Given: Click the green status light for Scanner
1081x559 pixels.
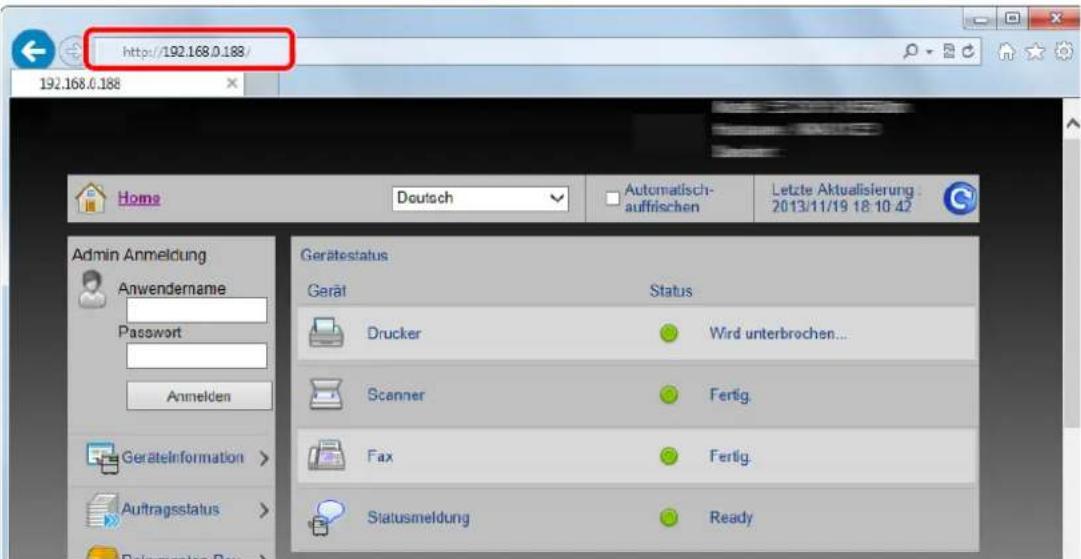Looking at the screenshot, I should [x=669, y=396].
